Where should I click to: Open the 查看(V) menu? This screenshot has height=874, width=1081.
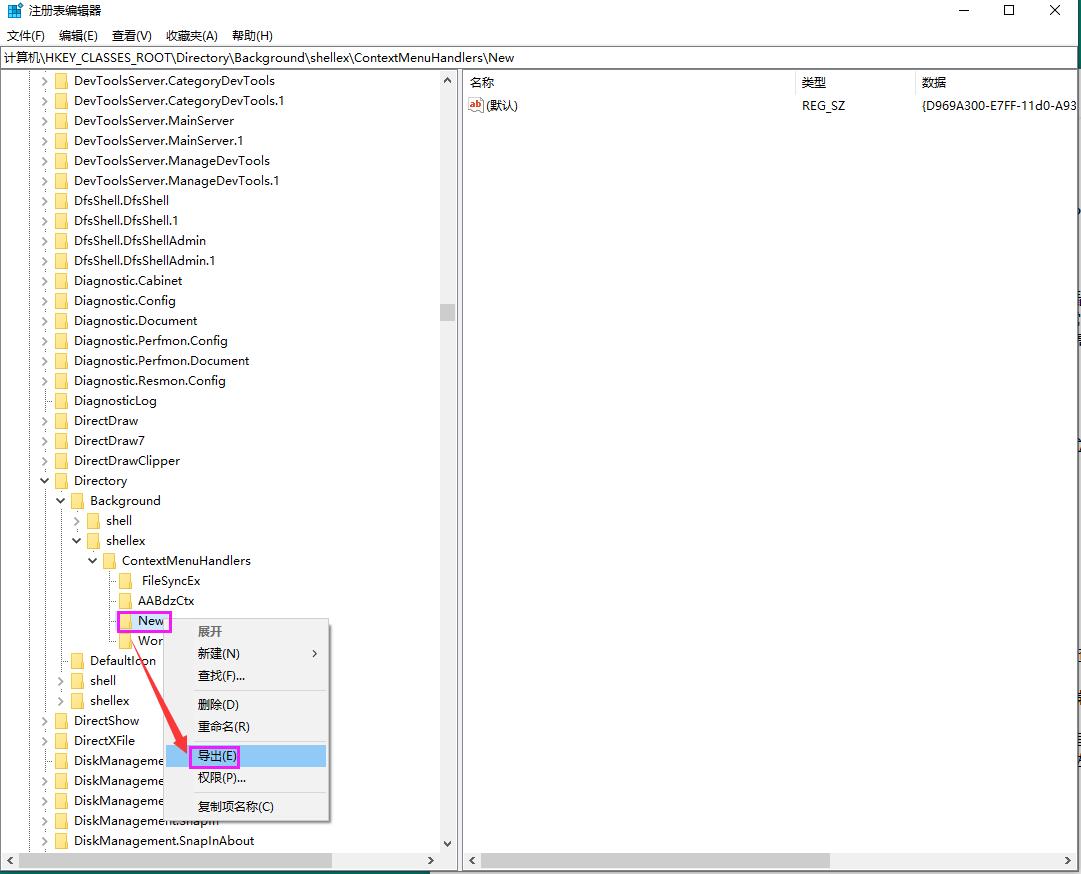(132, 36)
